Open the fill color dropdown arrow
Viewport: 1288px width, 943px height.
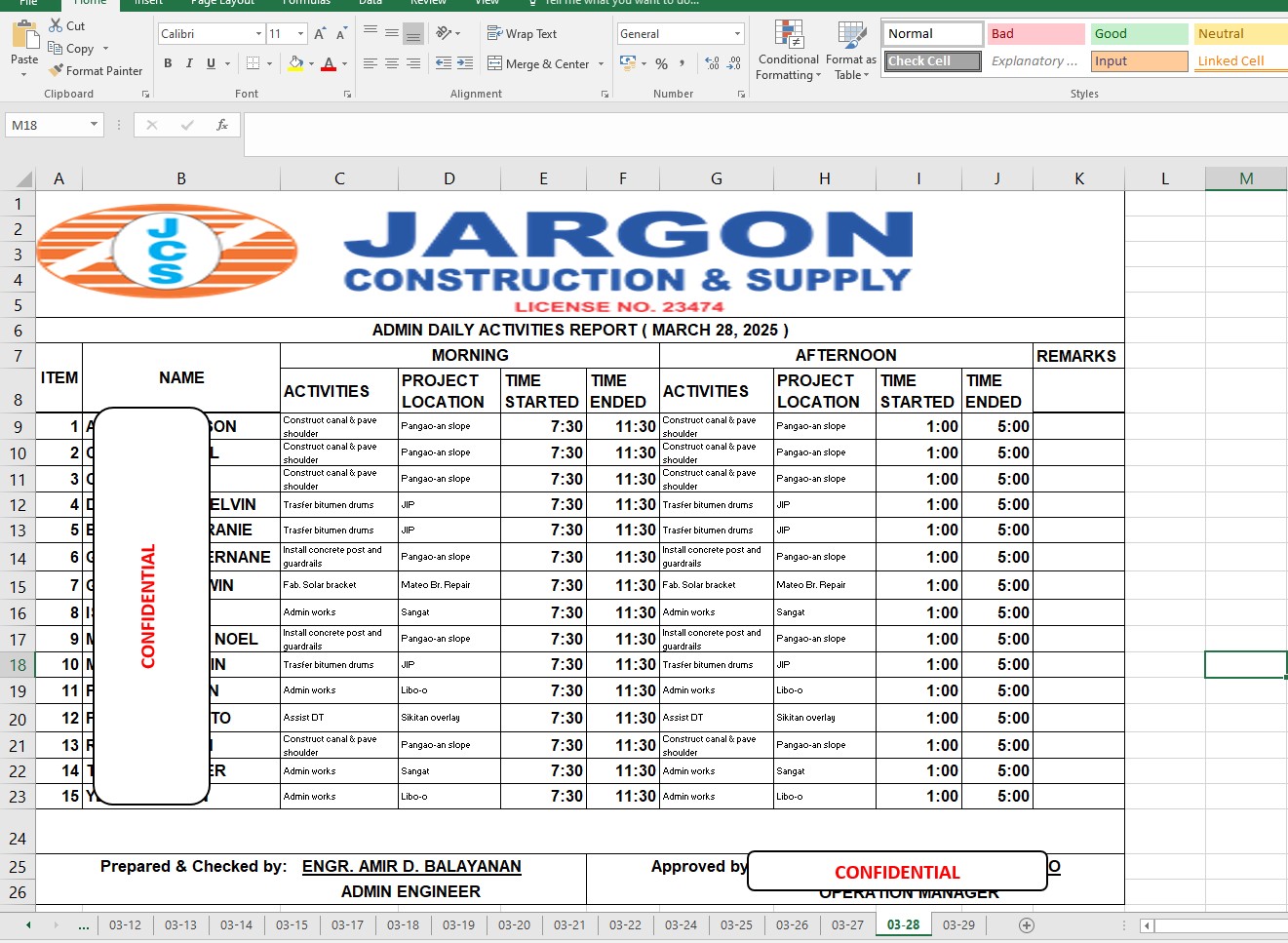click(311, 63)
